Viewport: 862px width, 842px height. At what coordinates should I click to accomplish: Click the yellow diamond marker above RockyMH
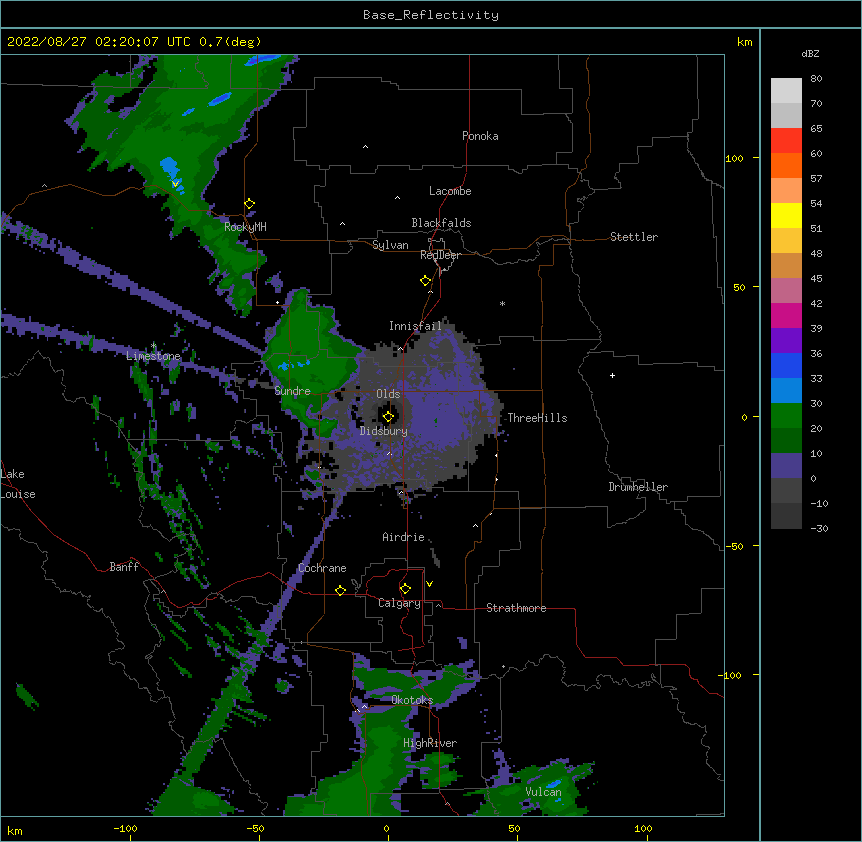click(x=250, y=204)
